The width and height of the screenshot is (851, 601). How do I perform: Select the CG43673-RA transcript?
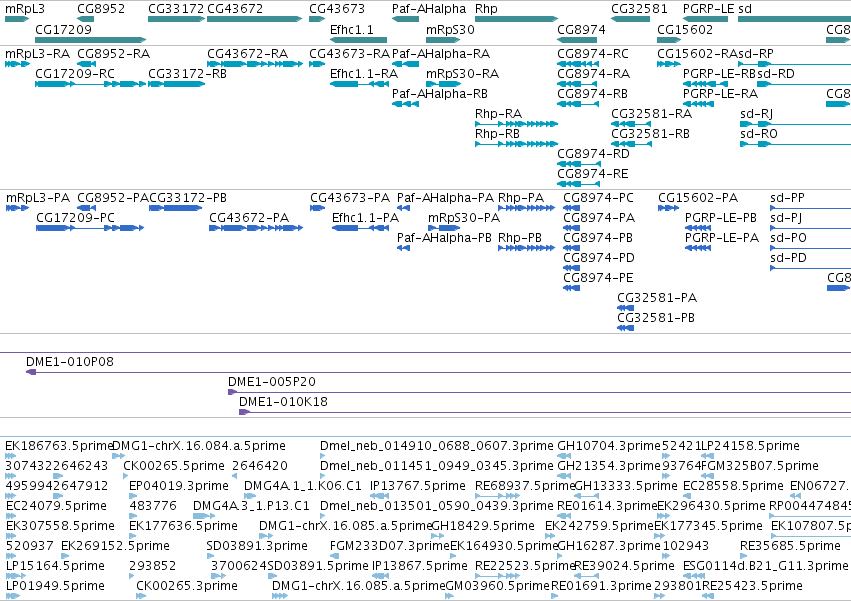317,64
